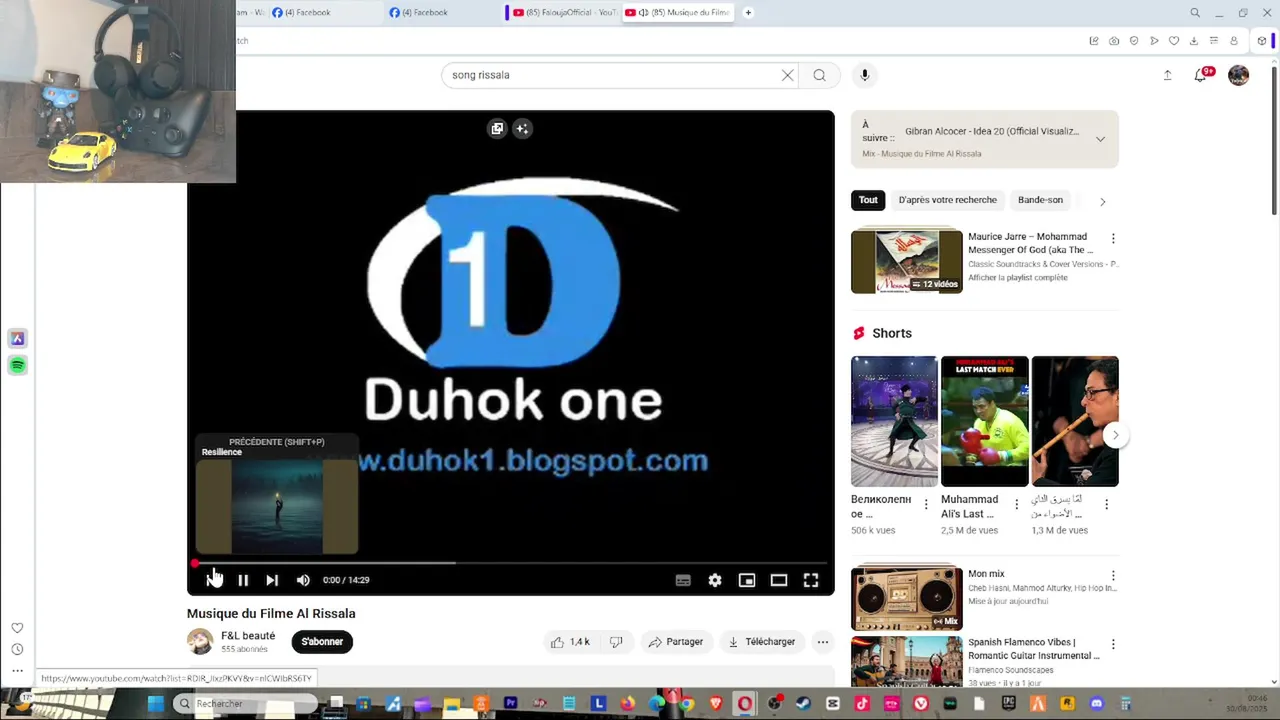
Task: Click the sparkle icon atop the player
Action: 522,128
